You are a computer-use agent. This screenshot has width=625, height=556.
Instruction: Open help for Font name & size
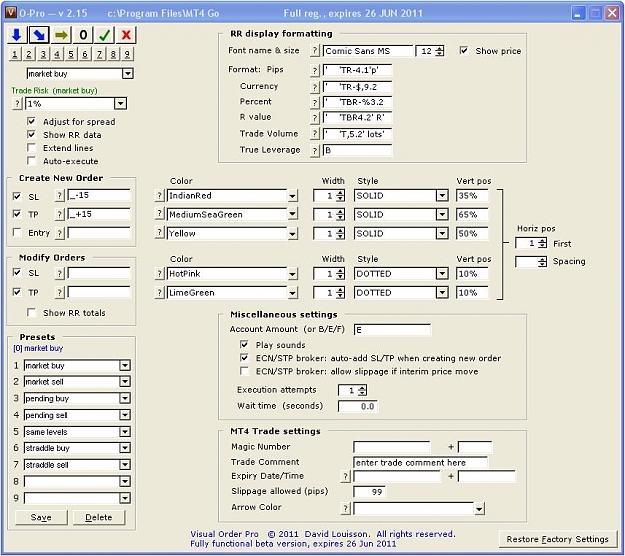point(315,51)
